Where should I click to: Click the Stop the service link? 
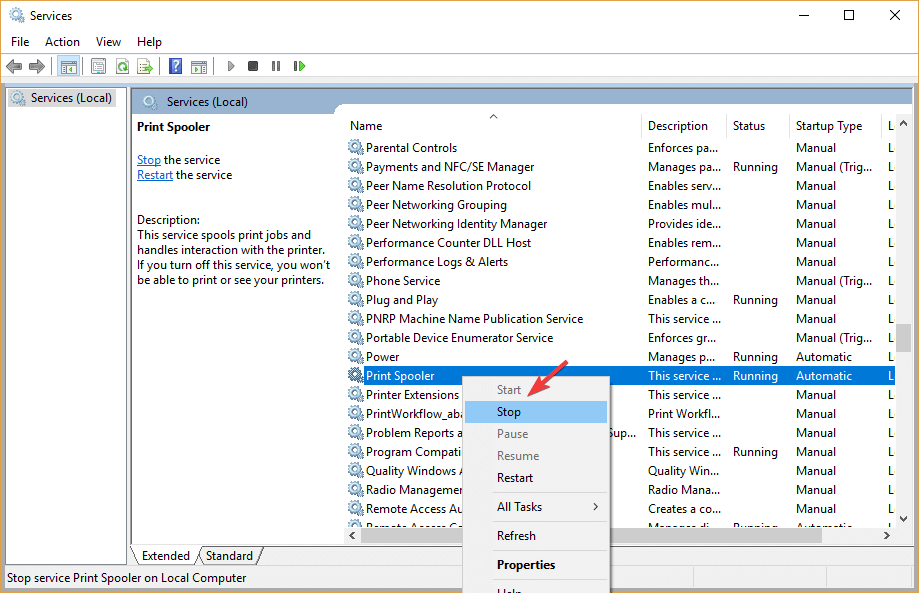tap(149, 160)
